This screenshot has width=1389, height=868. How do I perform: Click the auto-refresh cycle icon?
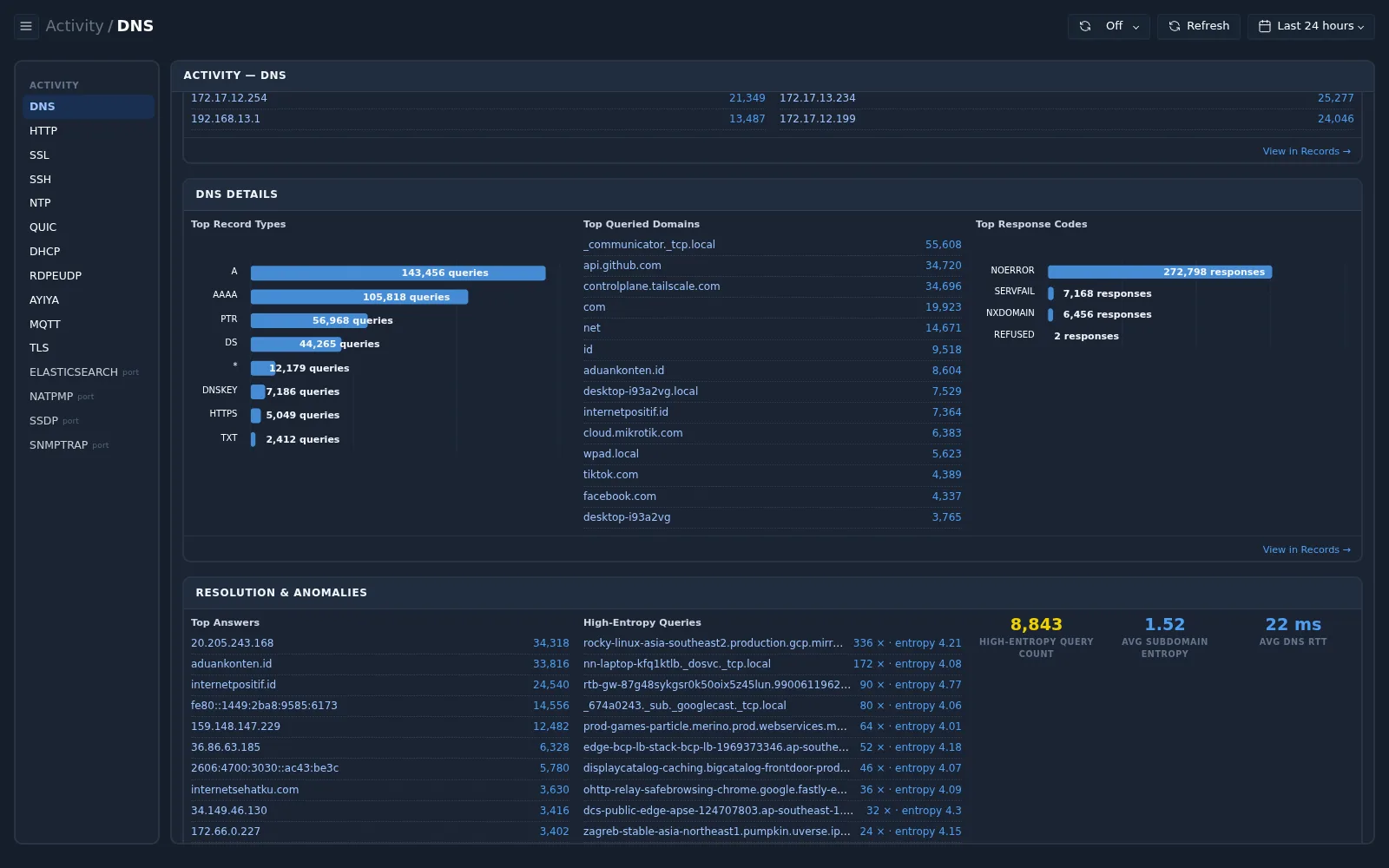click(1085, 26)
